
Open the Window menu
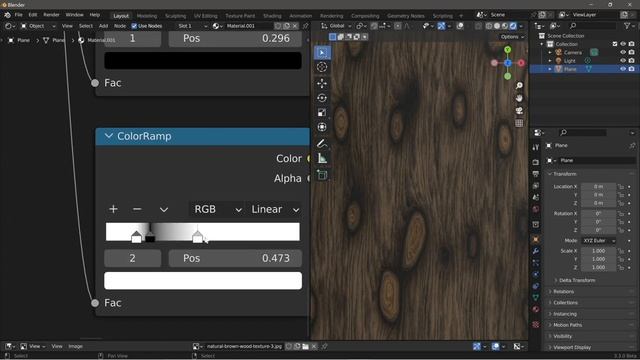point(75,15)
